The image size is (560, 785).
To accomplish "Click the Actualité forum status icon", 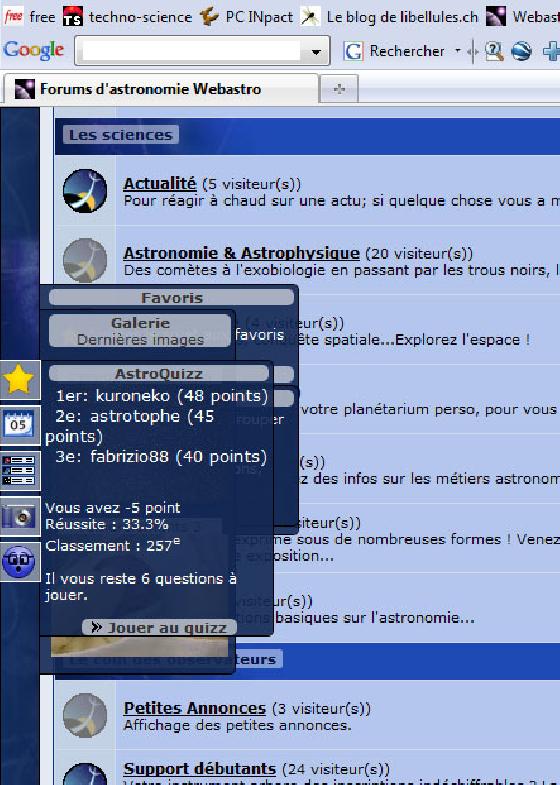I will click(x=85, y=191).
